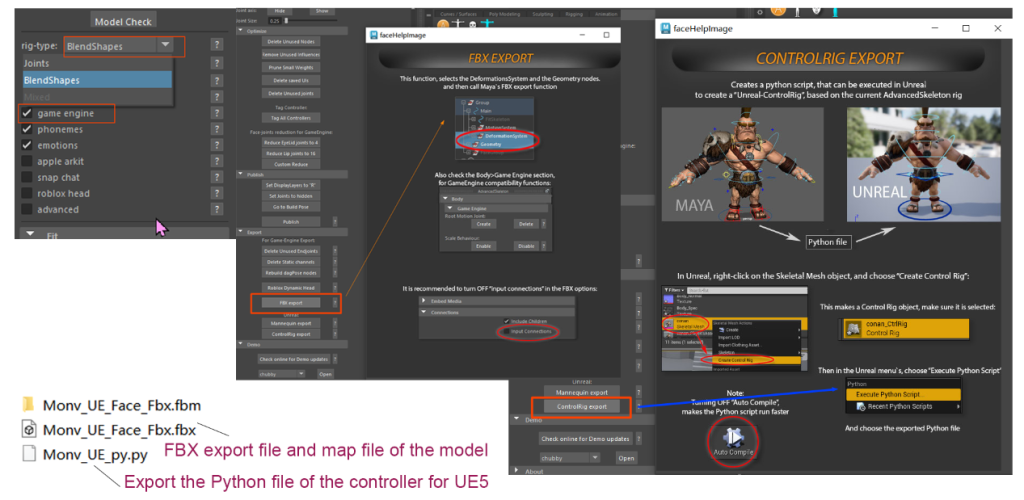Image resolution: width=1024 pixels, height=500 pixels.
Task: Open help beside roblox head checkbox
Action: pos(217,193)
